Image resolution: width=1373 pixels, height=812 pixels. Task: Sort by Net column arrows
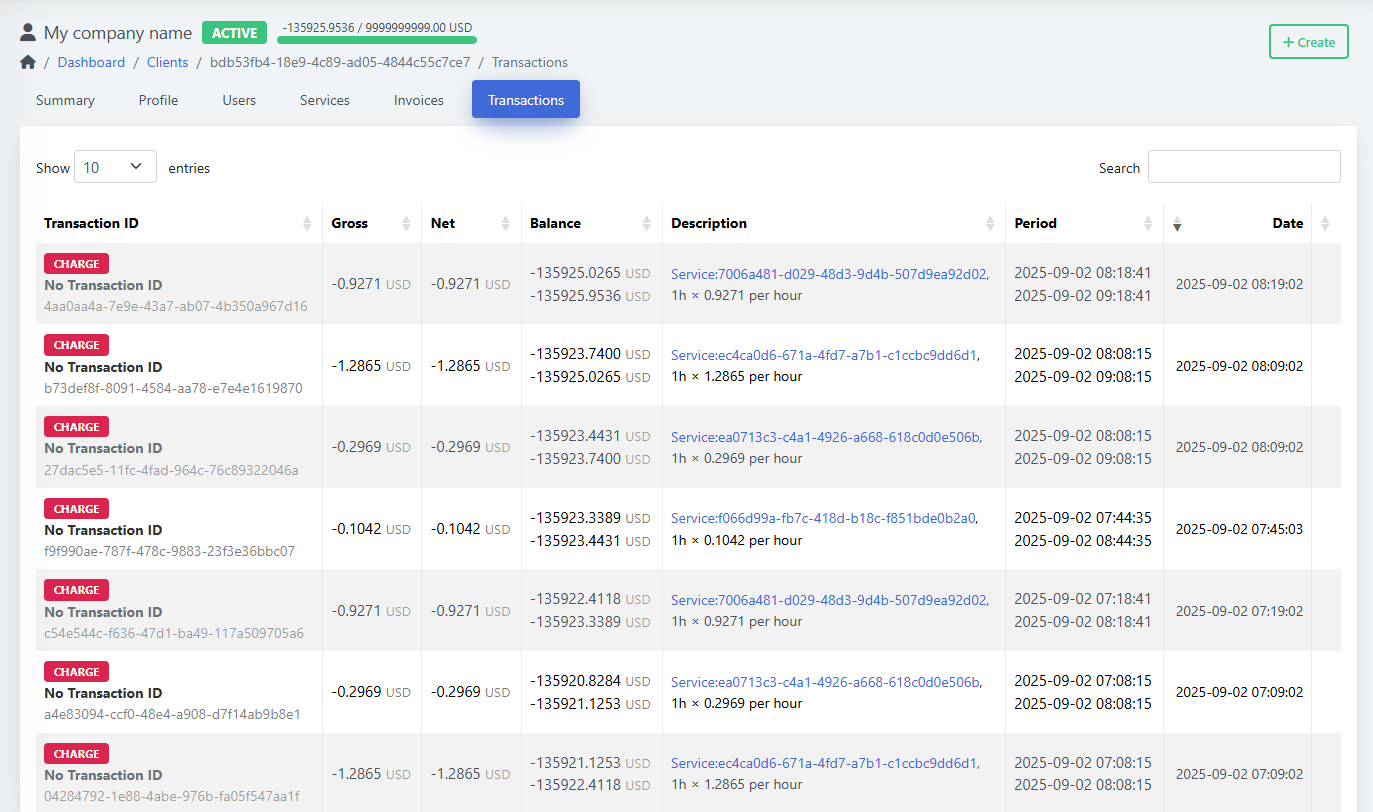pyautogui.click(x=506, y=224)
